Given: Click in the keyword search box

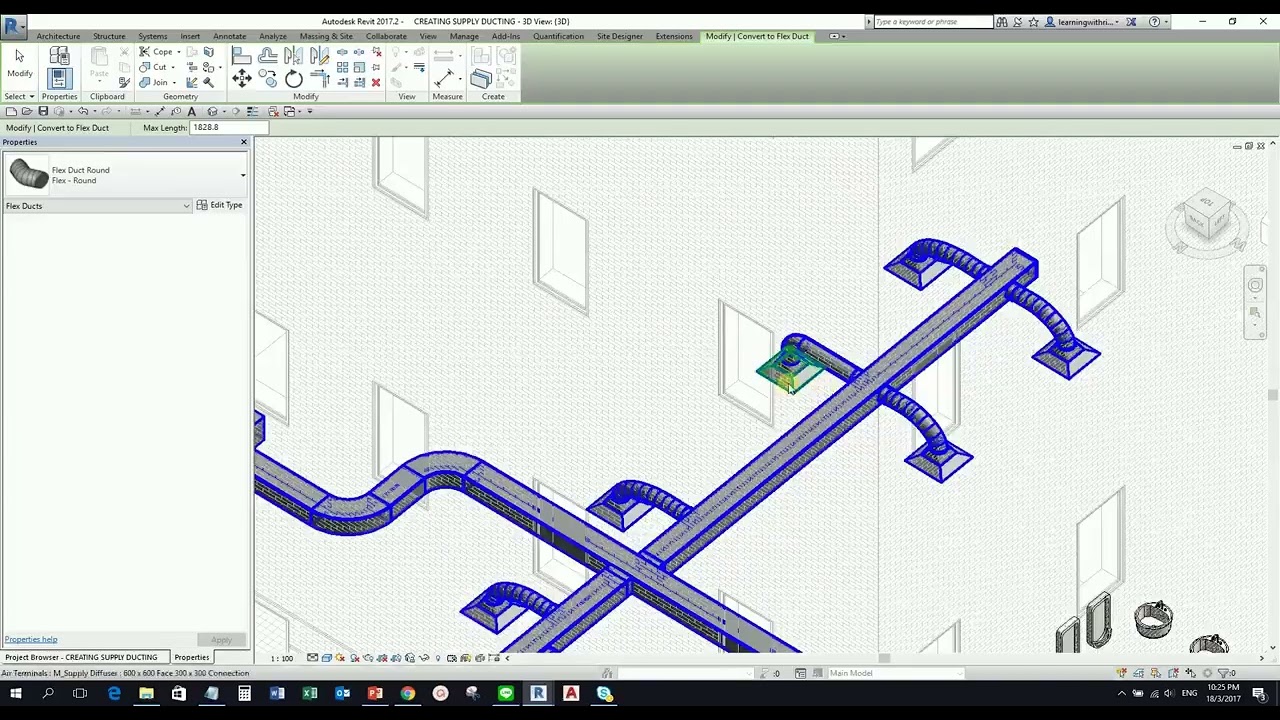Looking at the screenshot, I should pyautogui.click(x=933, y=21).
